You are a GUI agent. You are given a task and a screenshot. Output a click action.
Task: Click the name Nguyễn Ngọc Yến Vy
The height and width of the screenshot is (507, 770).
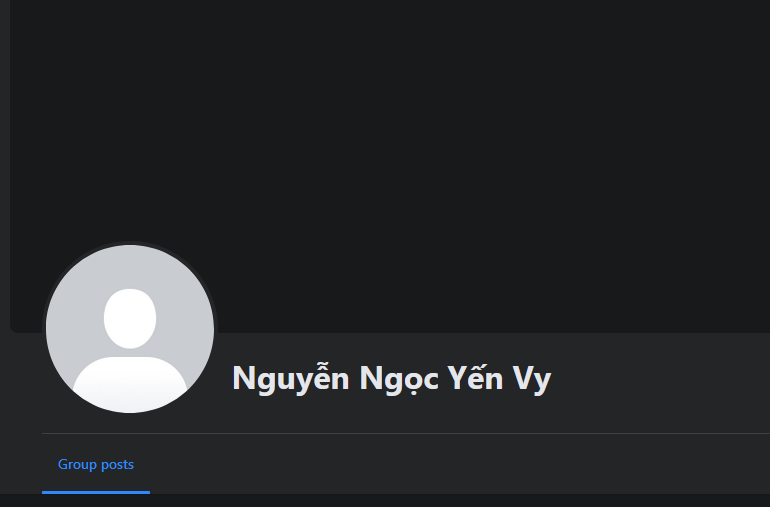click(x=391, y=379)
